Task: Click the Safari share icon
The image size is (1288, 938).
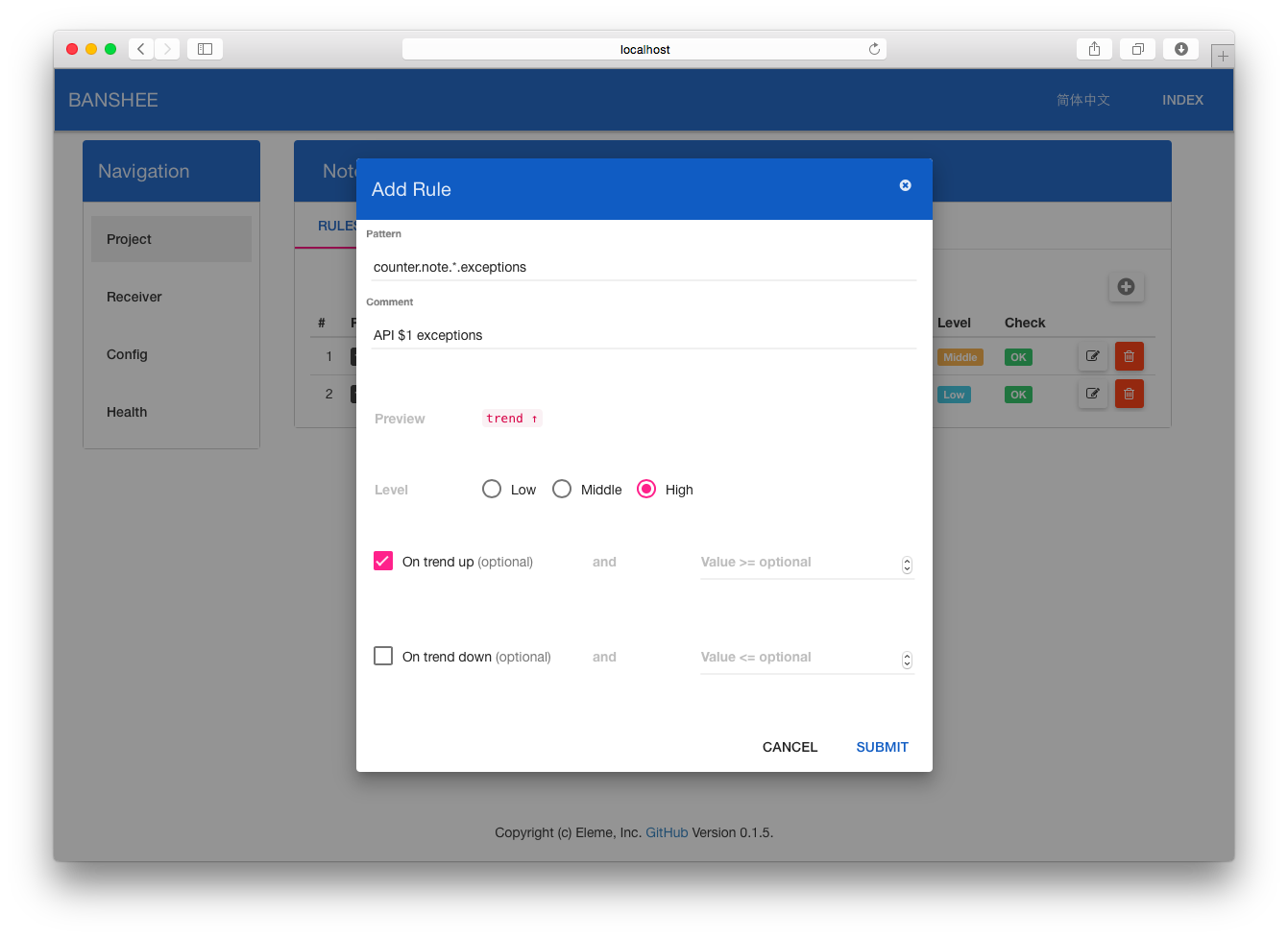Action: click(x=1094, y=49)
